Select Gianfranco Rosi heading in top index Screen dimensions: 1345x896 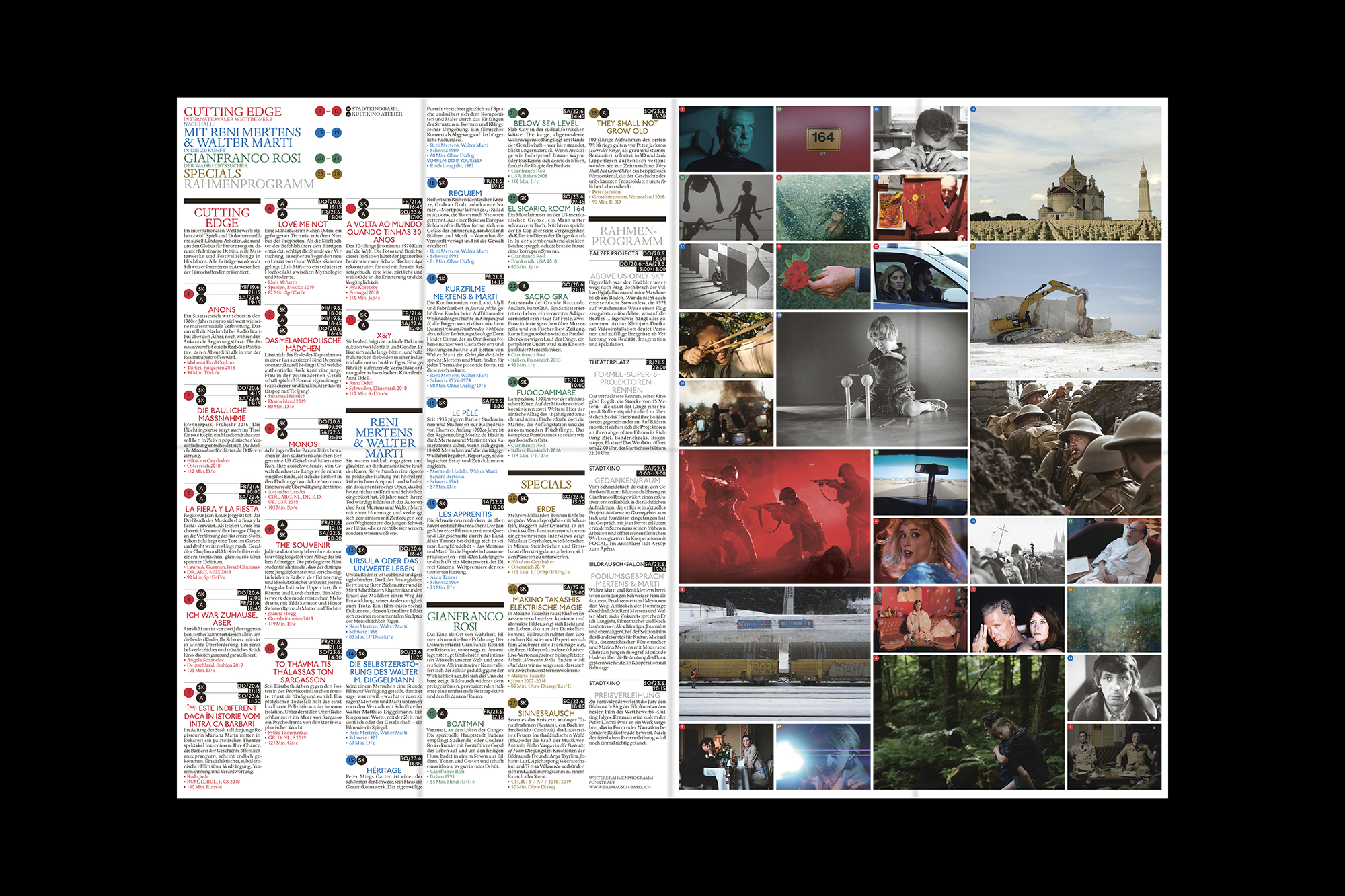tap(242, 159)
